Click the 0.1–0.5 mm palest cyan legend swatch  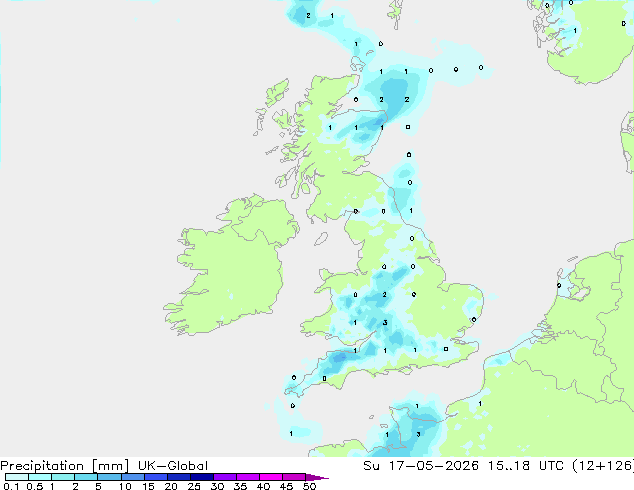17,477
